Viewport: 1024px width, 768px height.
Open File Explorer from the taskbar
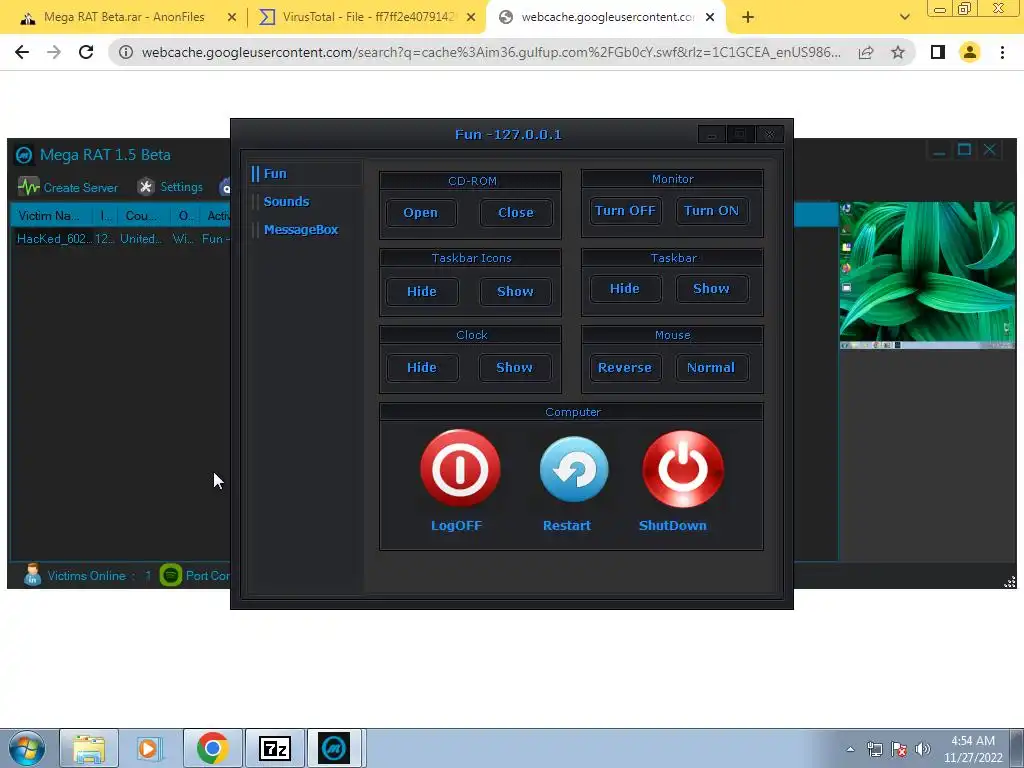89,748
